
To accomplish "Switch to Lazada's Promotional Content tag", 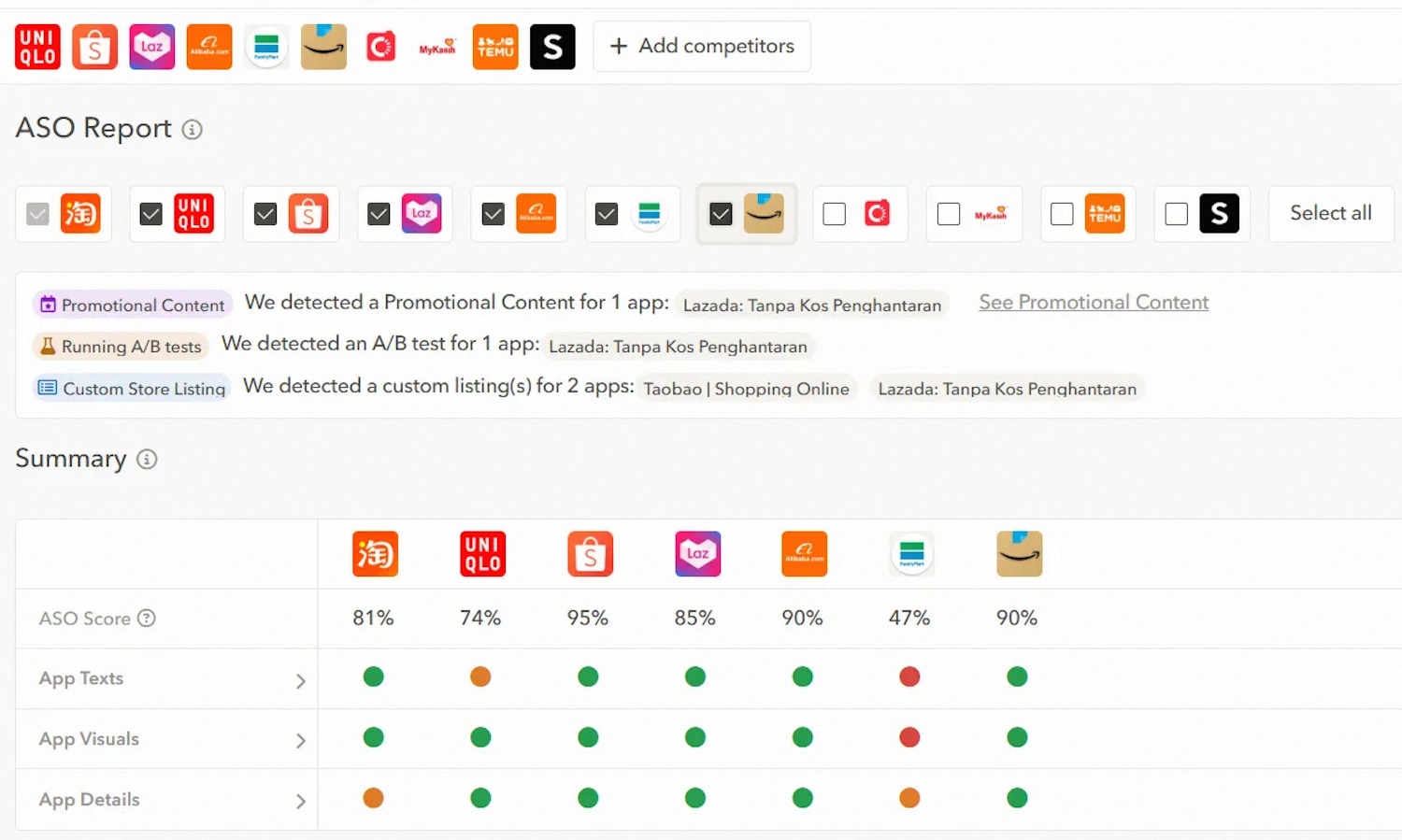I will [x=812, y=305].
